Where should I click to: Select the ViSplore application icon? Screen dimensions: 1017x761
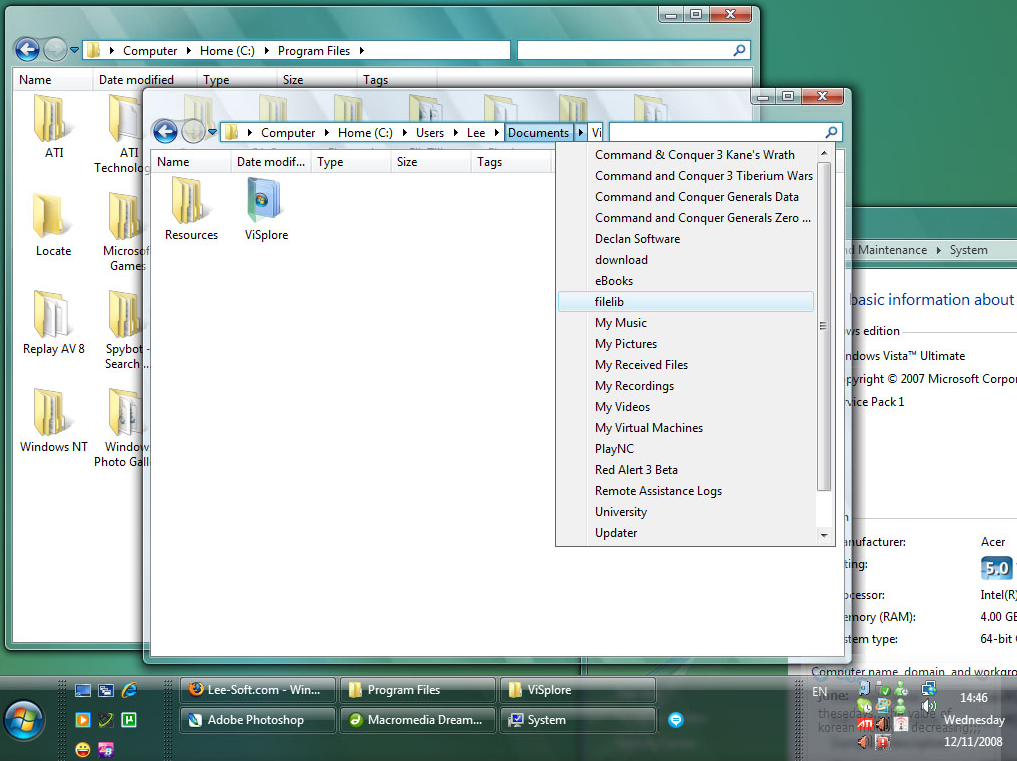pos(264,201)
